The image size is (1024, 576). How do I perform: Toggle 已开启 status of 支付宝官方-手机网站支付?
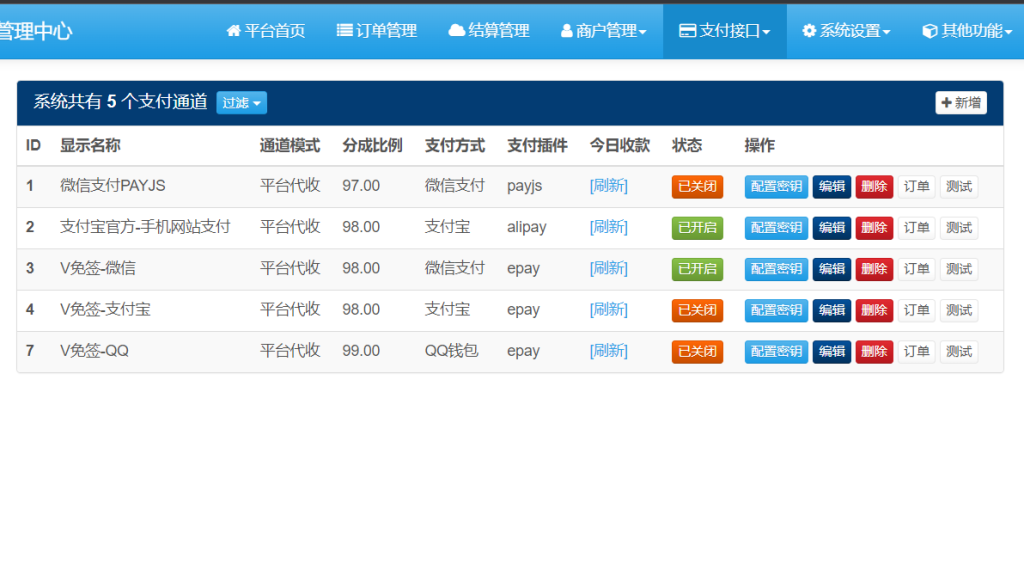click(697, 228)
